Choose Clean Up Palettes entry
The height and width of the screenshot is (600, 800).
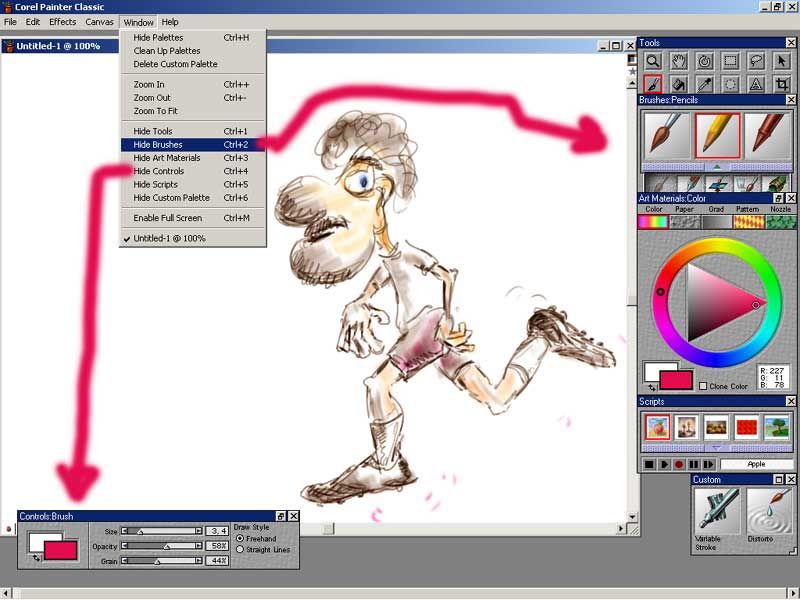193,51
